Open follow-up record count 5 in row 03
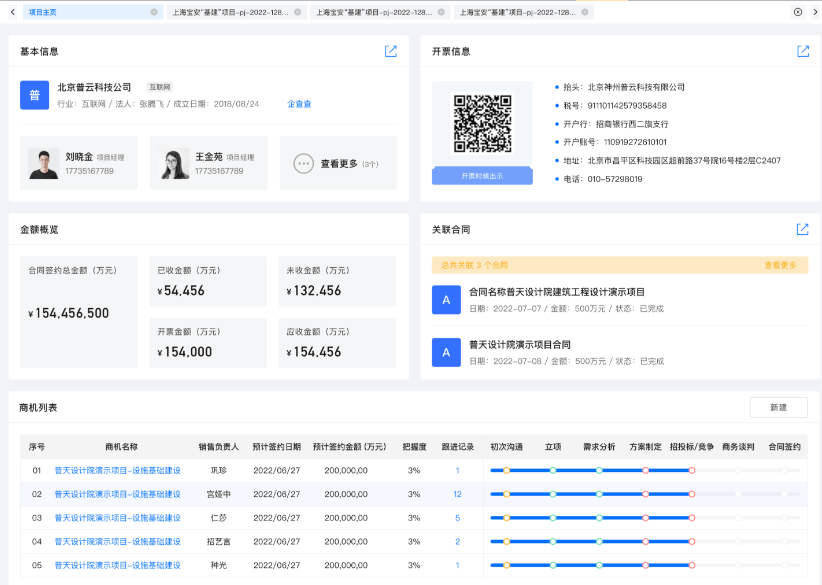 point(457,517)
